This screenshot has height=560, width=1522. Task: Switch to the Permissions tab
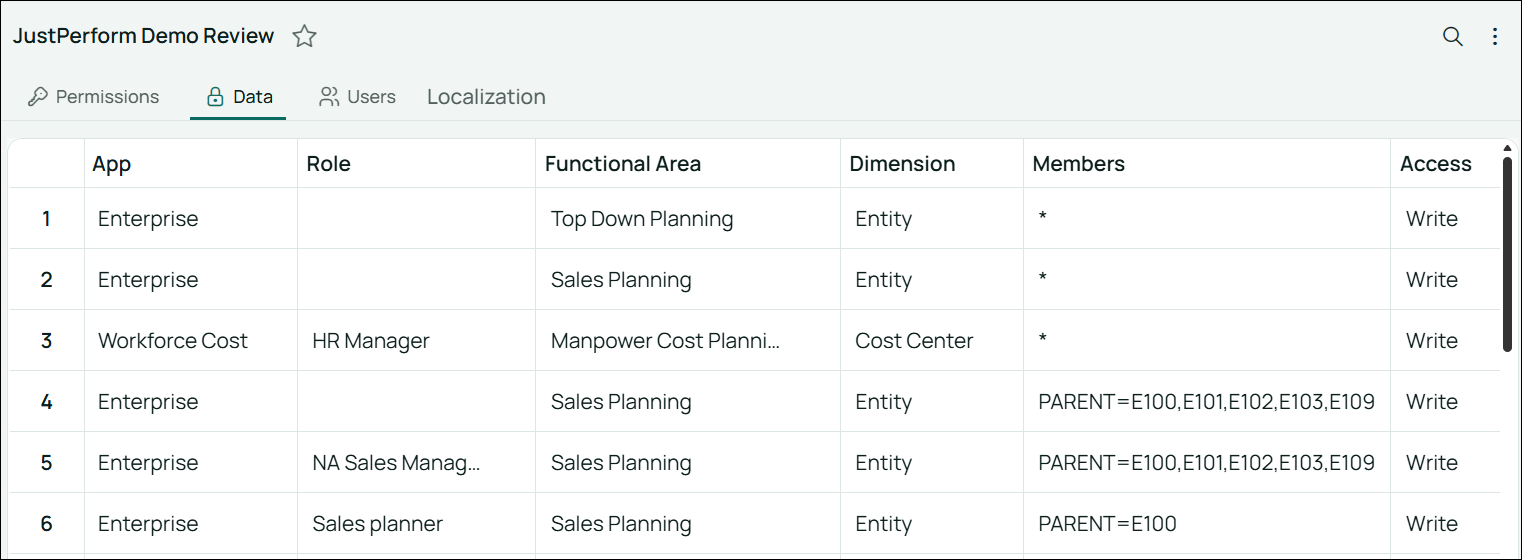click(x=94, y=97)
